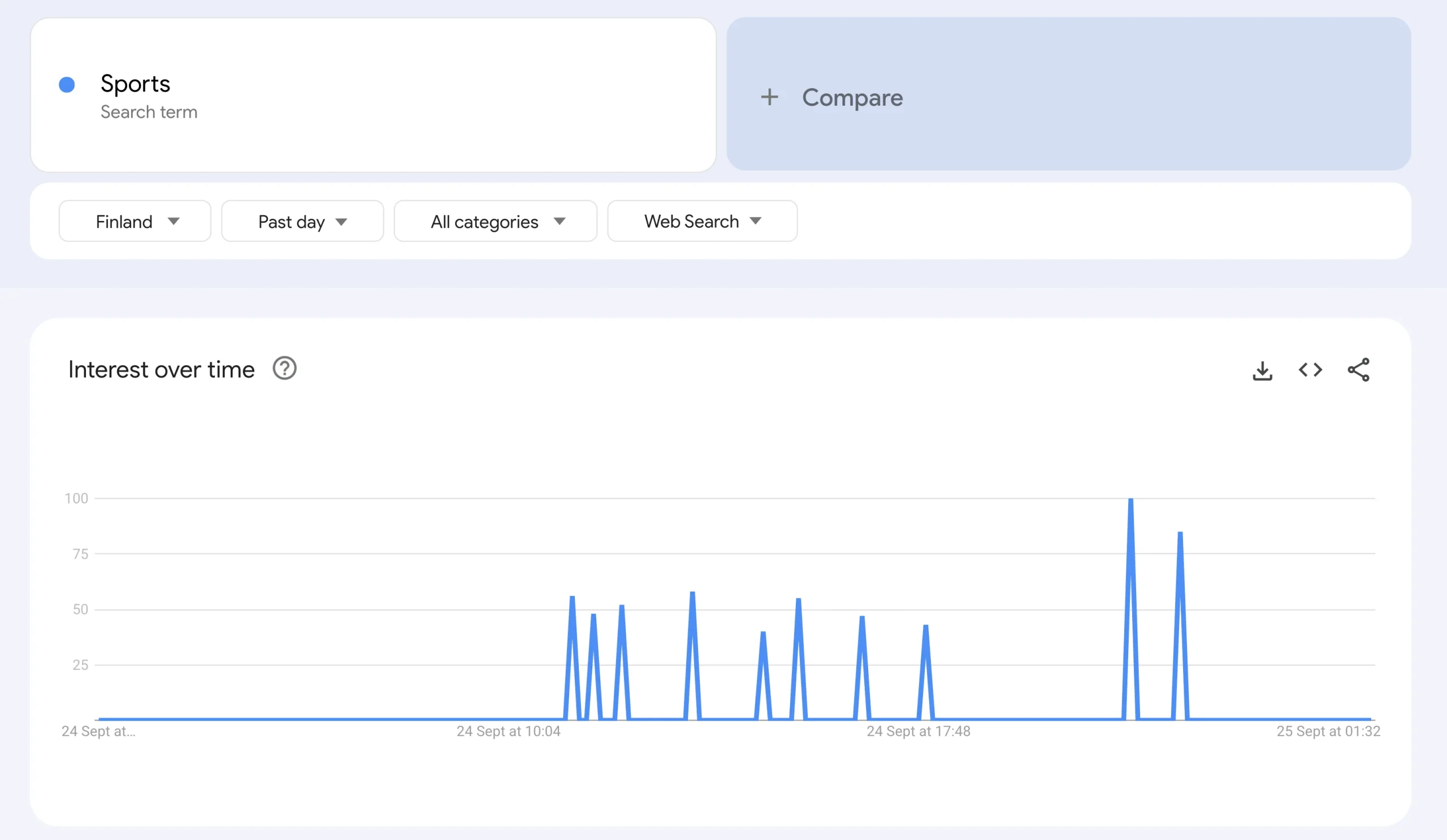Image resolution: width=1447 pixels, height=840 pixels.
Task: Click the 'Search term' subtitle
Action: click(149, 112)
